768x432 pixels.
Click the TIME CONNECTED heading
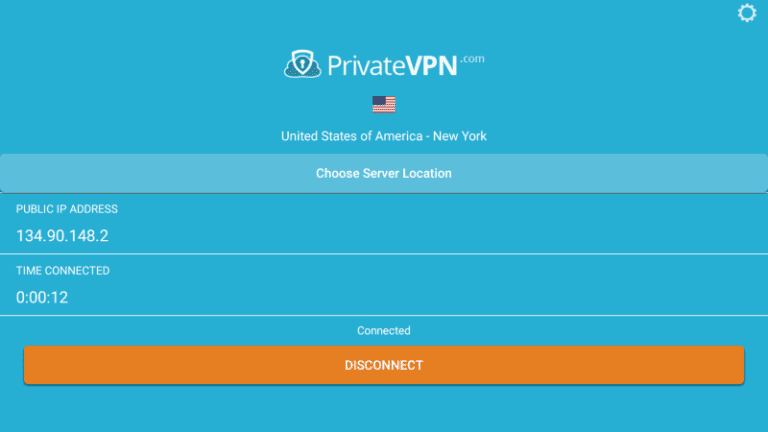click(63, 270)
